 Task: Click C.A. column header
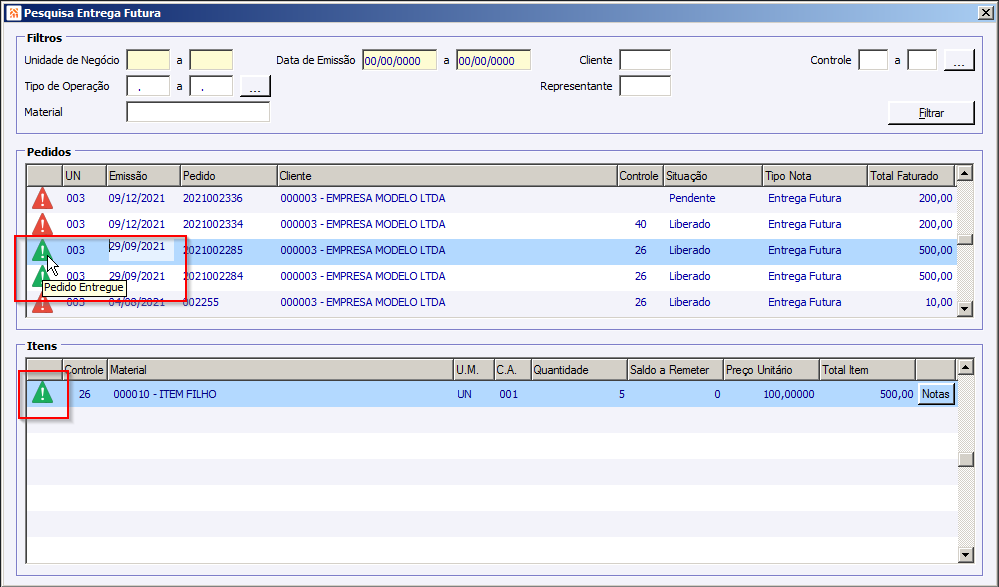tap(512, 370)
